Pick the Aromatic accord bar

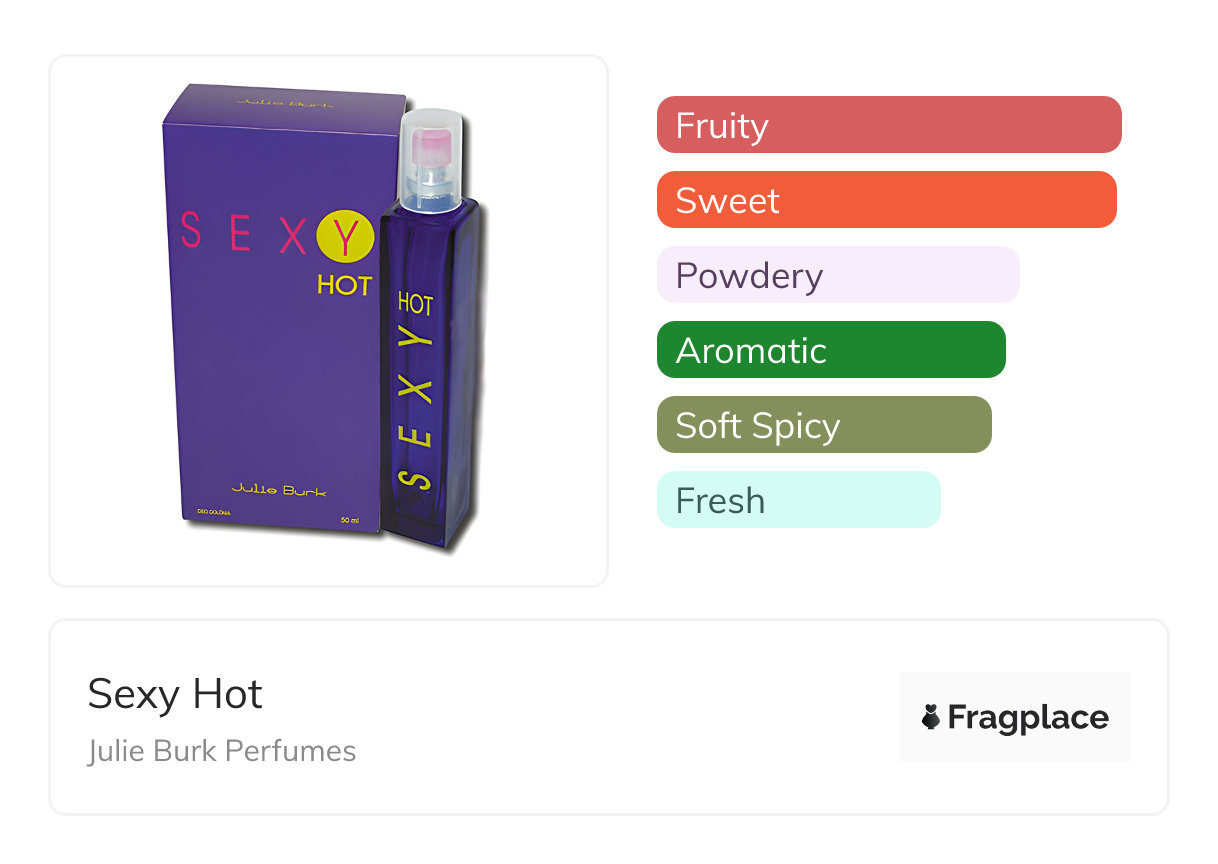(x=831, y=350)
